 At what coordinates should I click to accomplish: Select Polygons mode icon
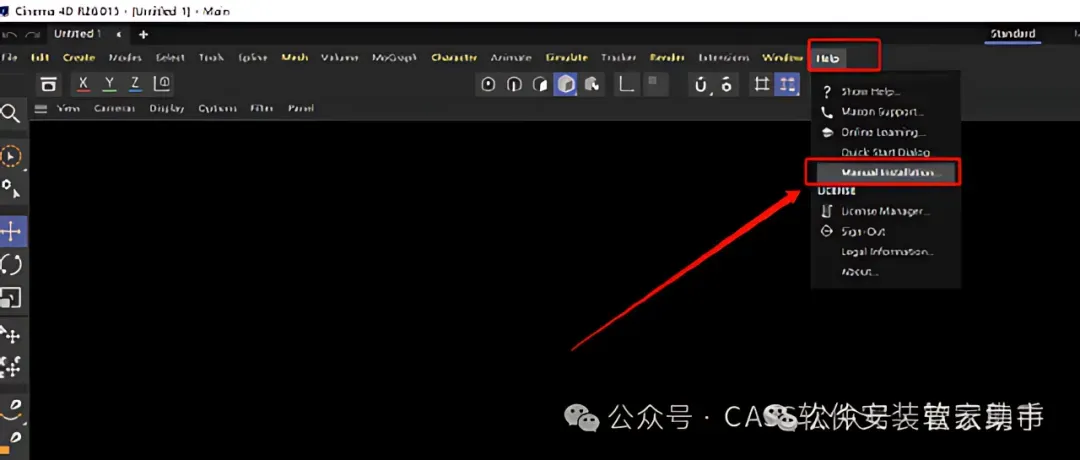(539, 85)
